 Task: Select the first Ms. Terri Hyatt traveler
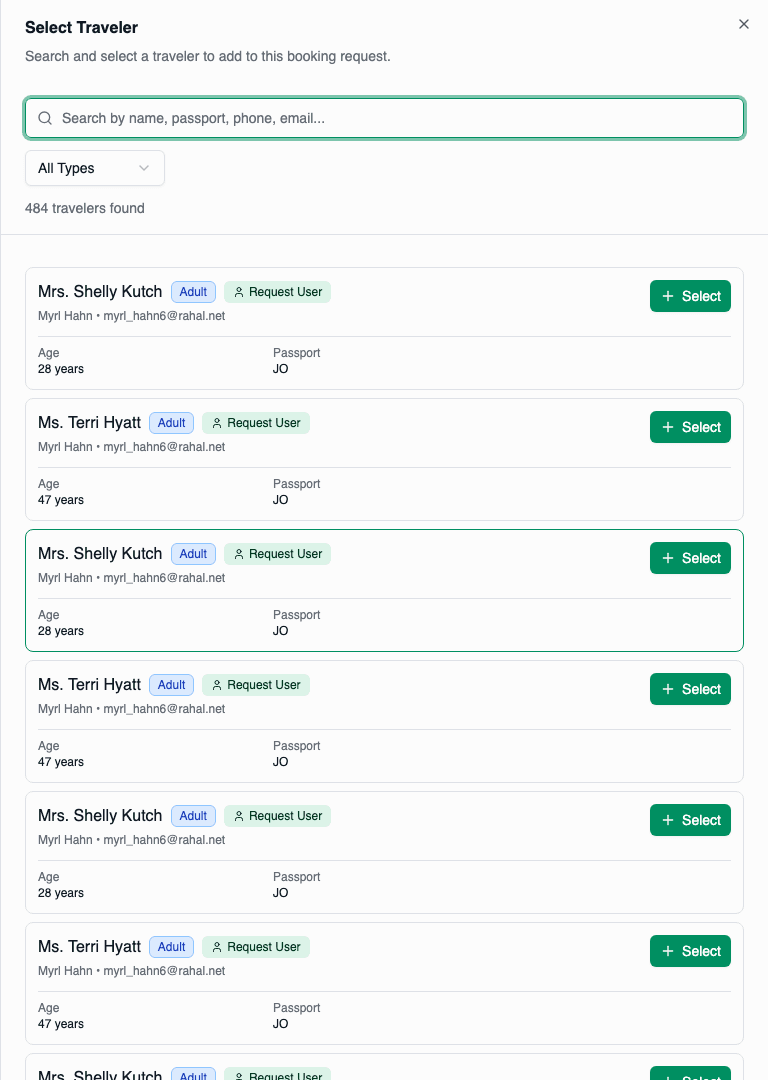(690, 427)
